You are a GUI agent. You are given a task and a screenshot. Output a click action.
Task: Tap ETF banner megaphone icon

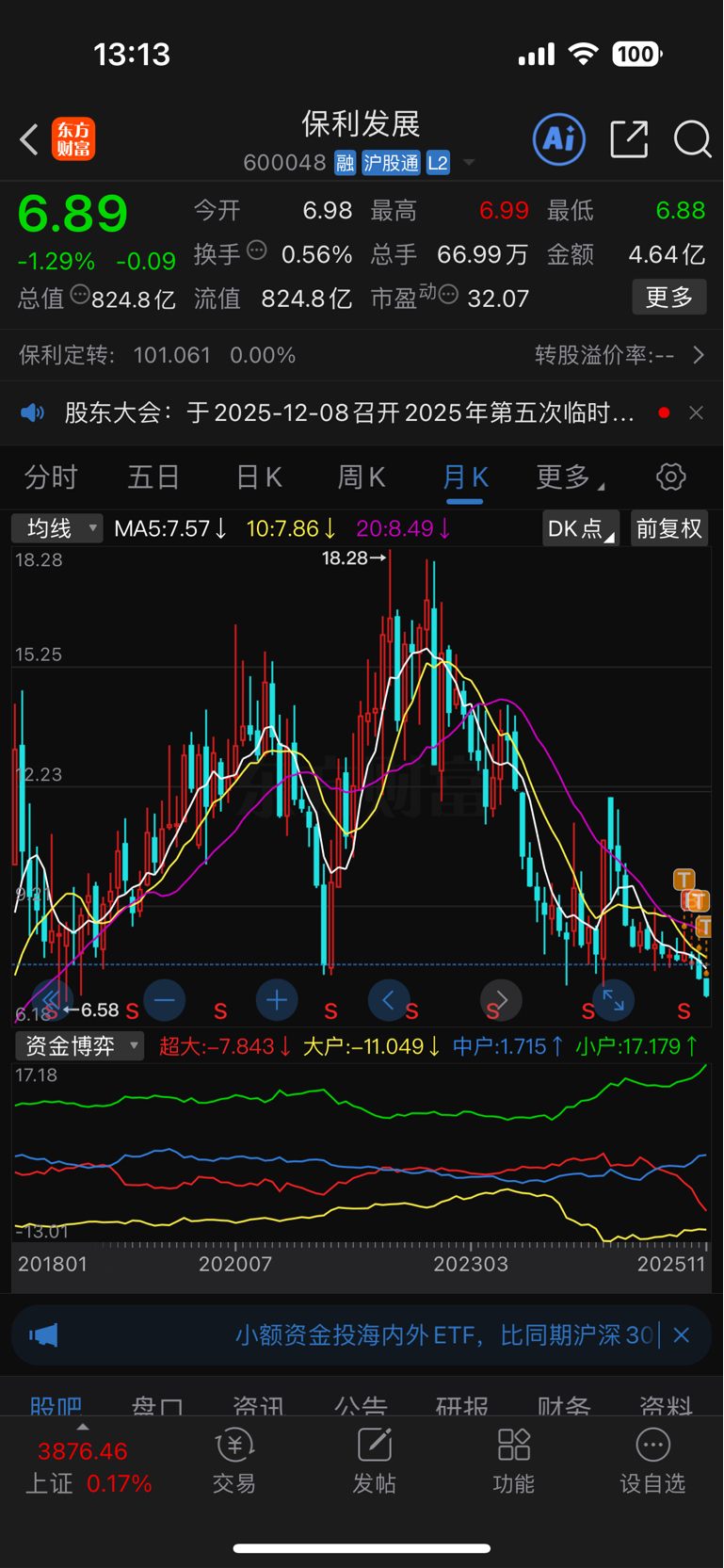[43, 1335]
